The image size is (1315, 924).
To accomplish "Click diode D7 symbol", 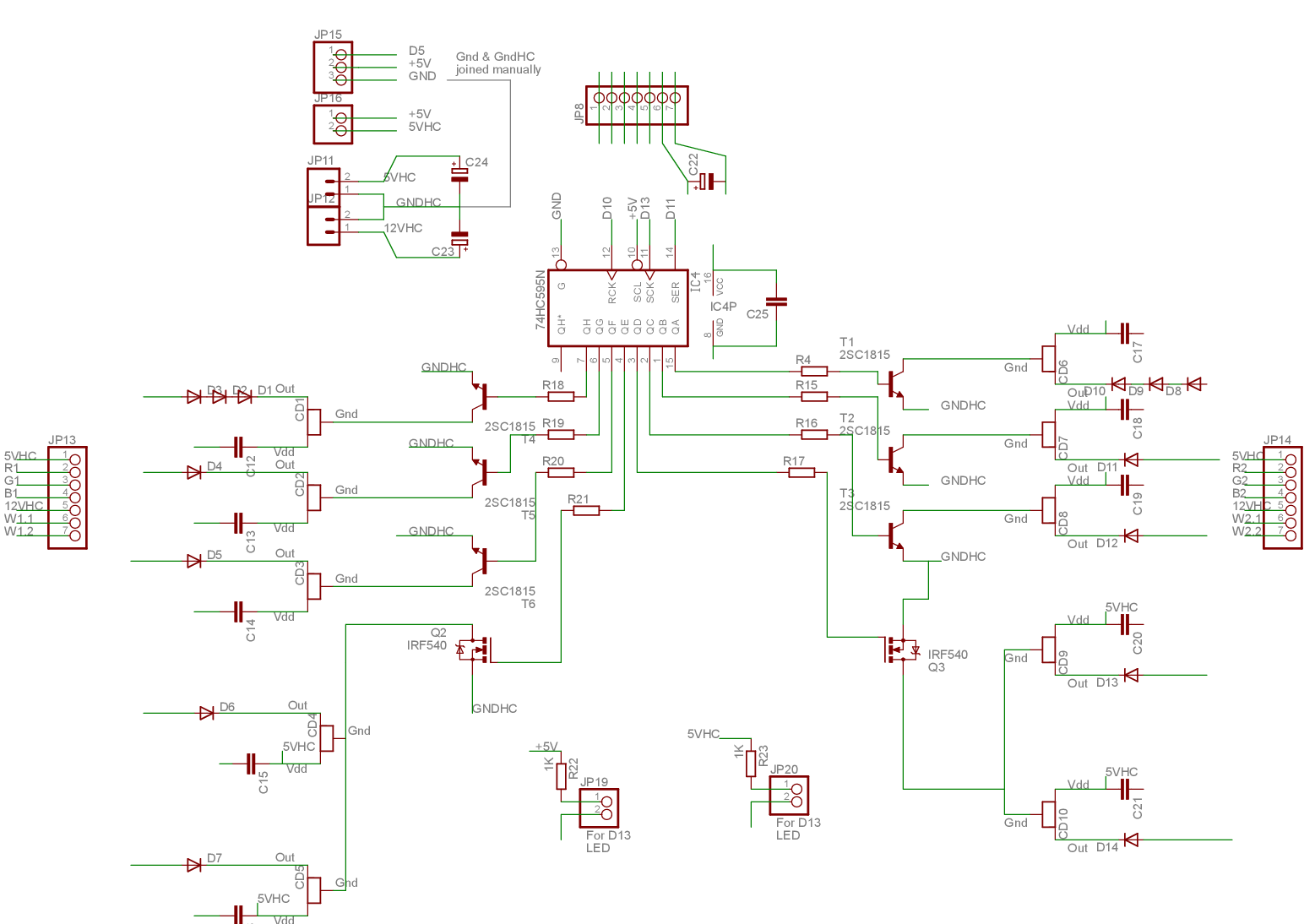I will coord(193,865).
